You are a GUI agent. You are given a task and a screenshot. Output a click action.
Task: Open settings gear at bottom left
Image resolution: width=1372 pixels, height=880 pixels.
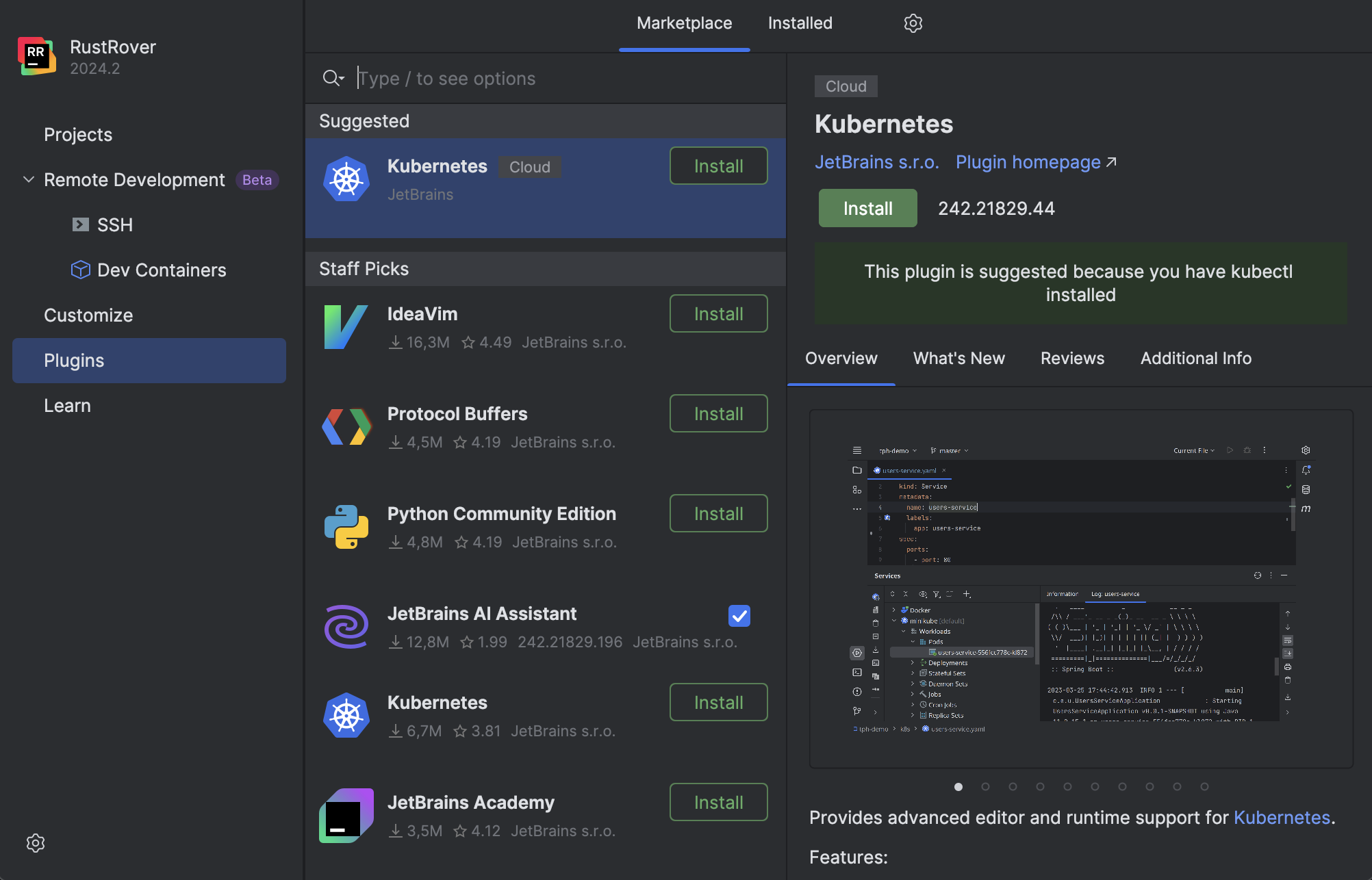click(36, 843)
